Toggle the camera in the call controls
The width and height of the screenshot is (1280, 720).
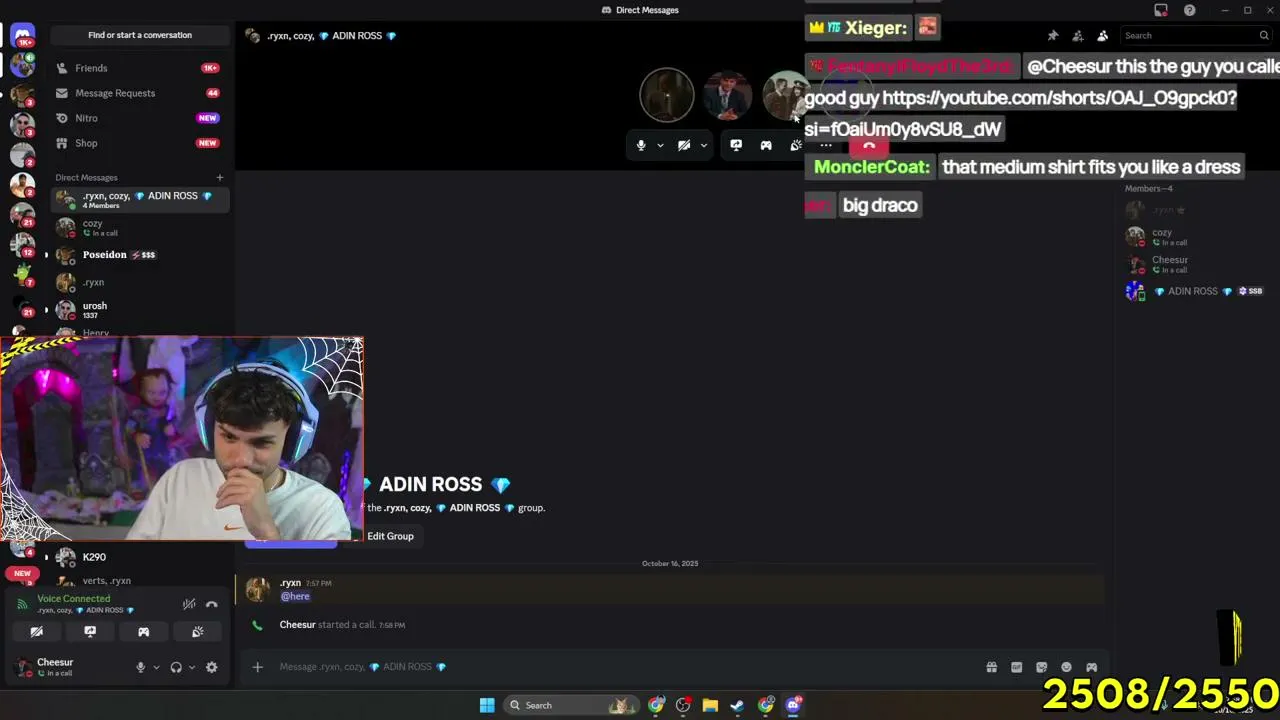click(684, 145)
